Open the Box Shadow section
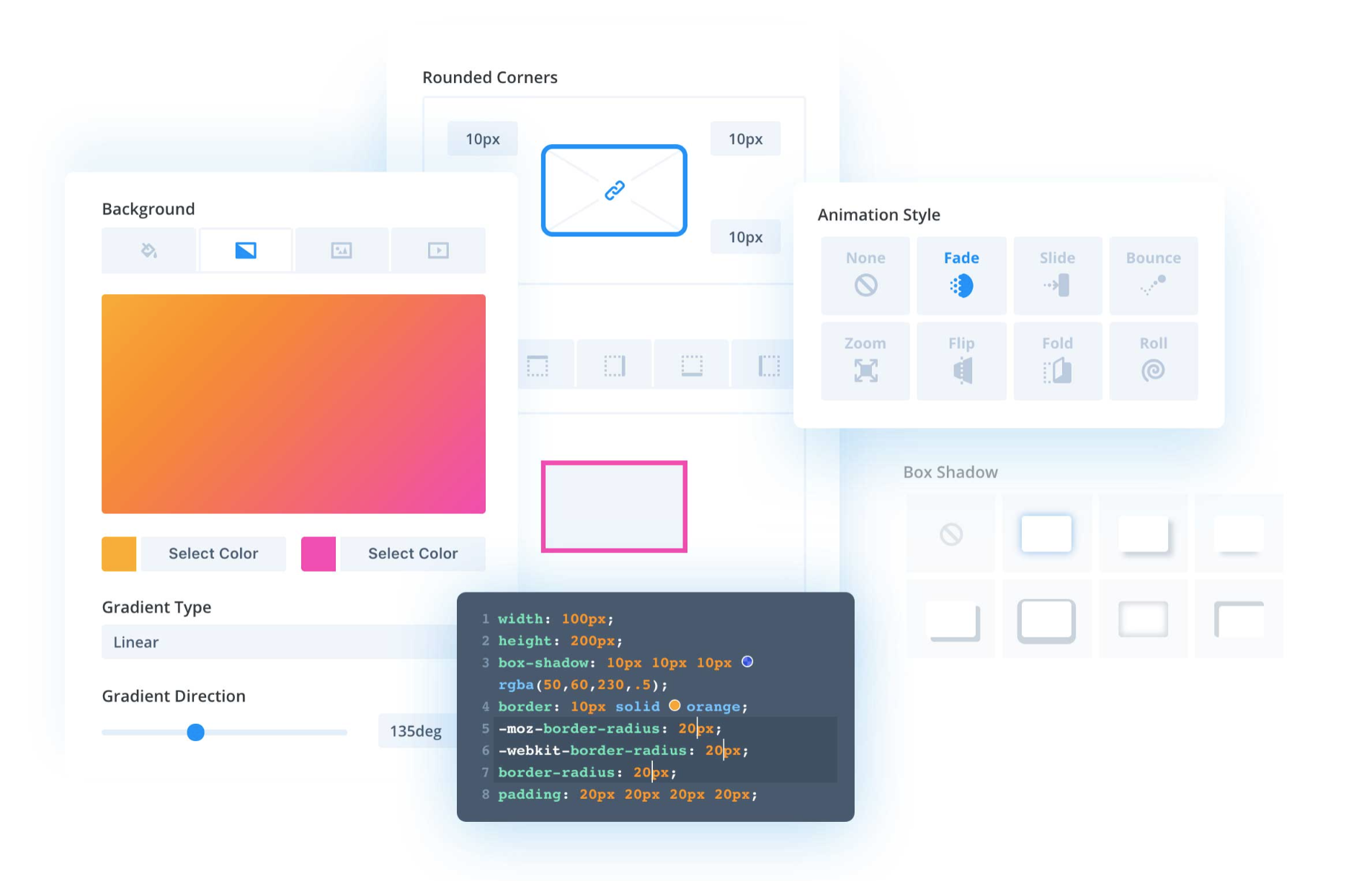The height and width of the screenshot is (881, 1372). 950,472
